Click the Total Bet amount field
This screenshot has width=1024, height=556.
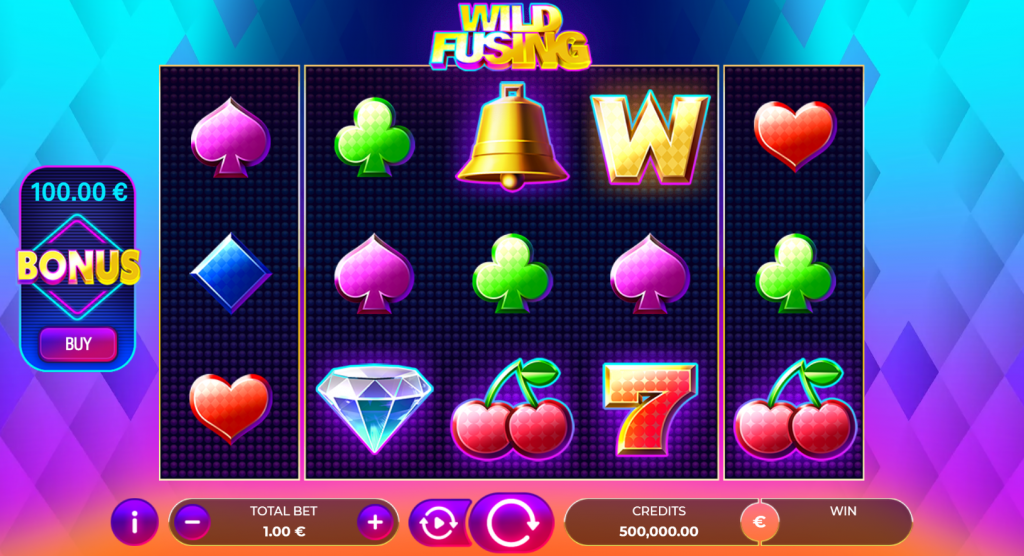284,522
